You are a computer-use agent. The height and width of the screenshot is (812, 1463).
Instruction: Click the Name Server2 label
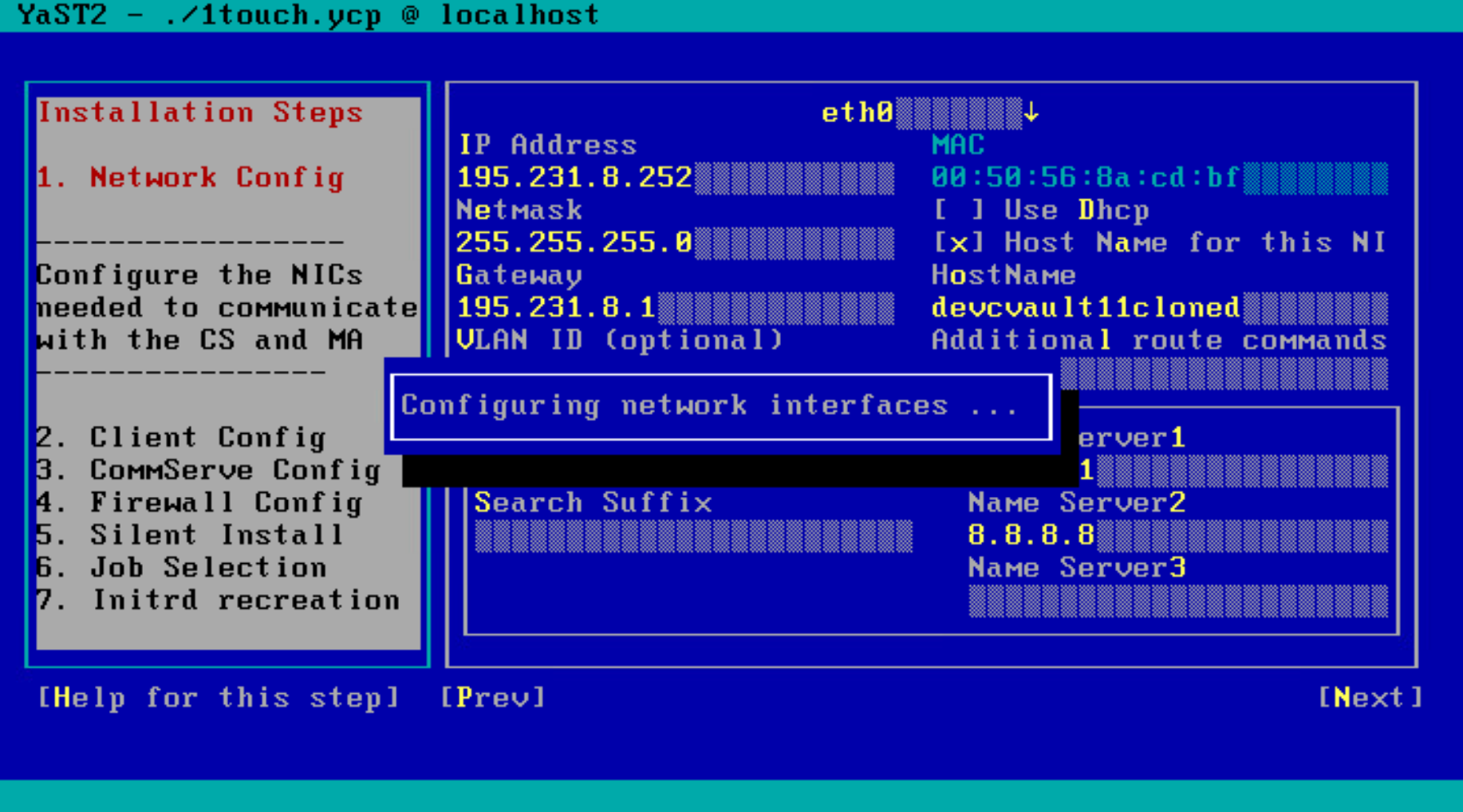(x=1077, y=503)
